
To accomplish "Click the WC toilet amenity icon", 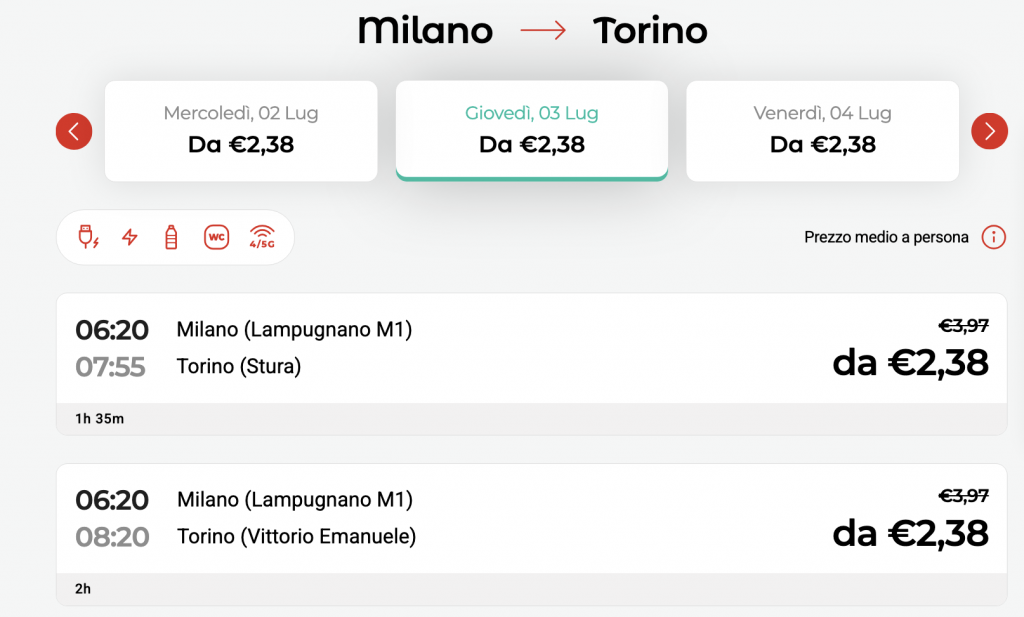I will coord(216,237).
